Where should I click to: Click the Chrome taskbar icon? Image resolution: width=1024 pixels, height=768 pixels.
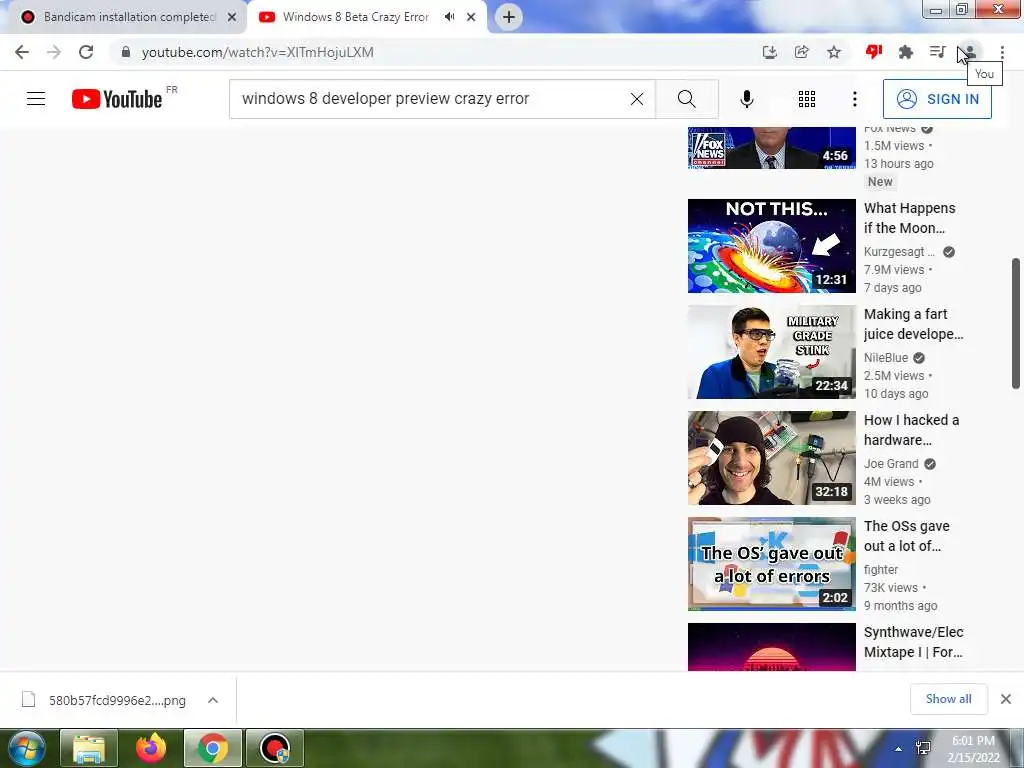click(x=213, y=748)
